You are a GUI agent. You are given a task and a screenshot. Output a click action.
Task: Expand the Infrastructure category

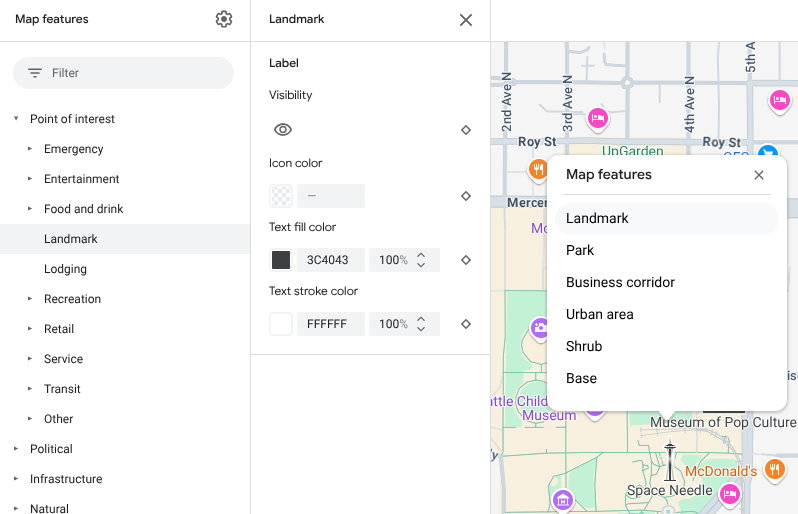(16, 479)
